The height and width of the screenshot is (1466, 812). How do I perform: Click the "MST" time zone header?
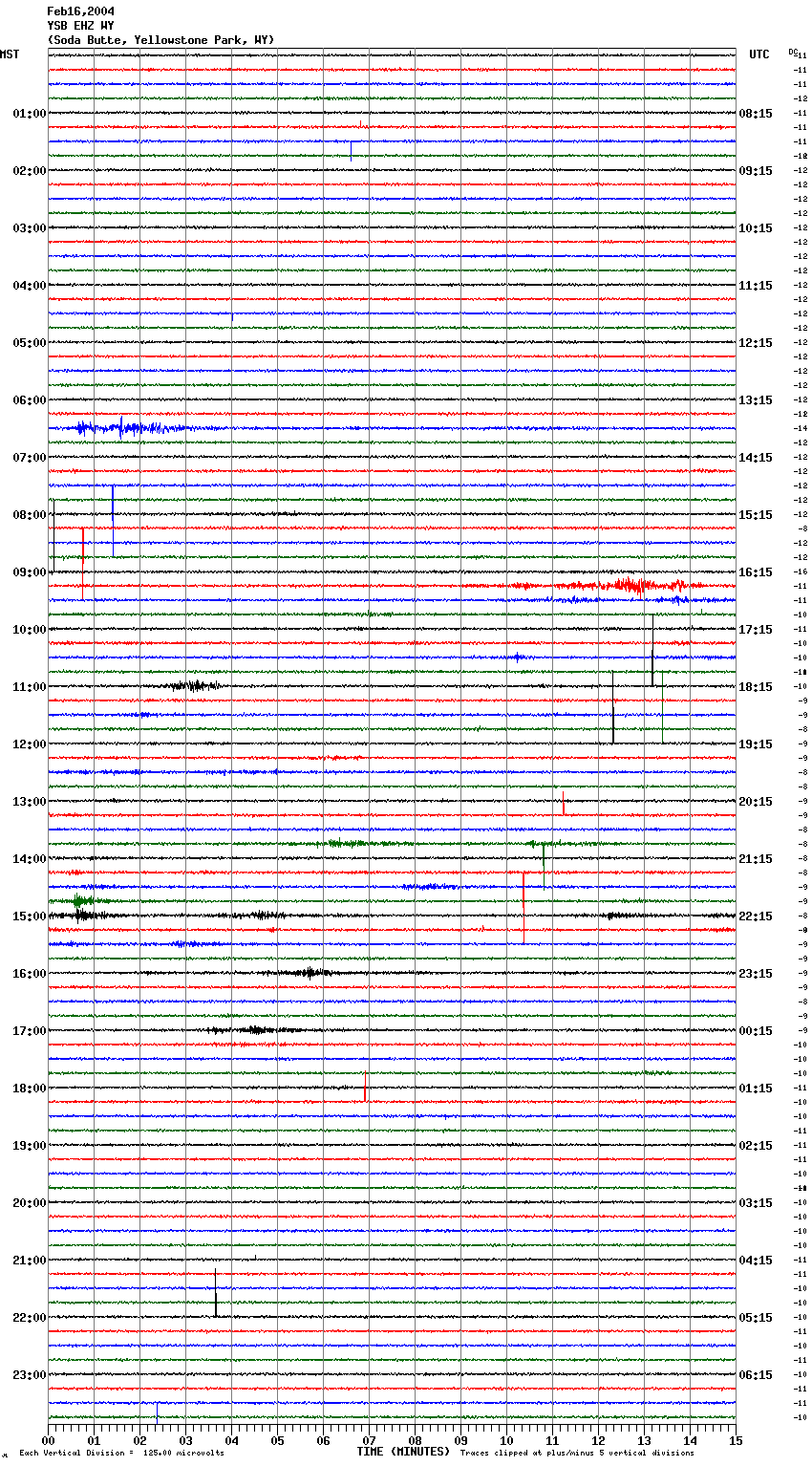(x=10, y=54)
